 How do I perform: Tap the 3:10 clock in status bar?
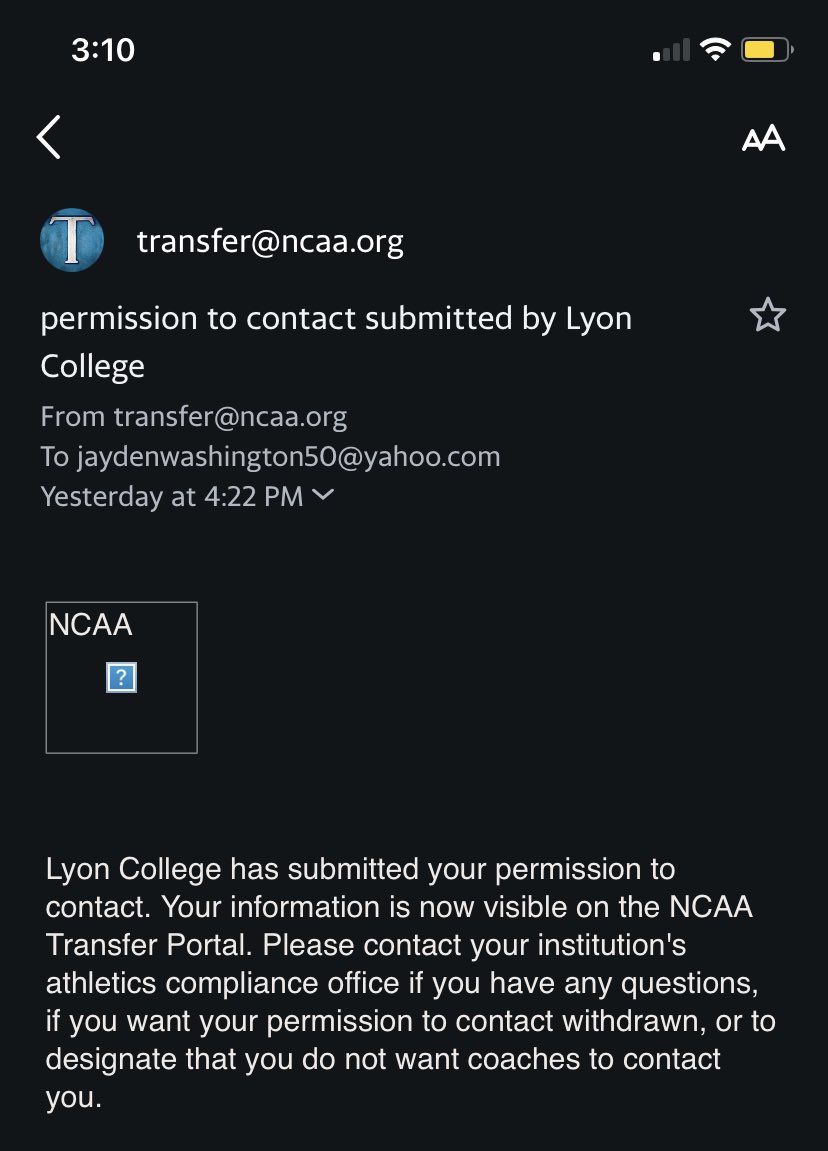(103, 50)
